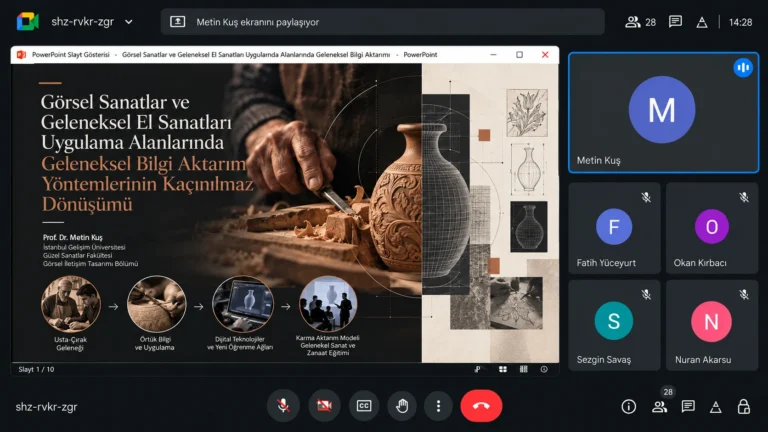Click shared PowerPoint slideshow icon in status bar
768x432 pixels.
tap(544, 369)
